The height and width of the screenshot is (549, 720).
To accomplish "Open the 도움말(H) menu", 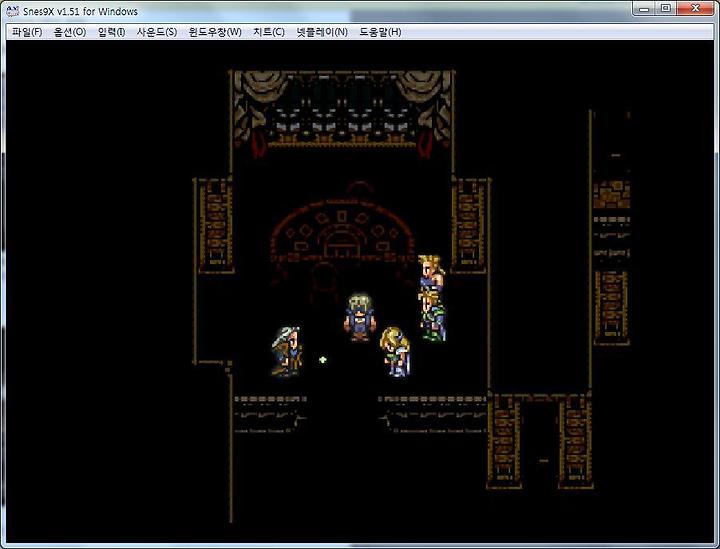I will pyautogui.click(x=380, y=32).
